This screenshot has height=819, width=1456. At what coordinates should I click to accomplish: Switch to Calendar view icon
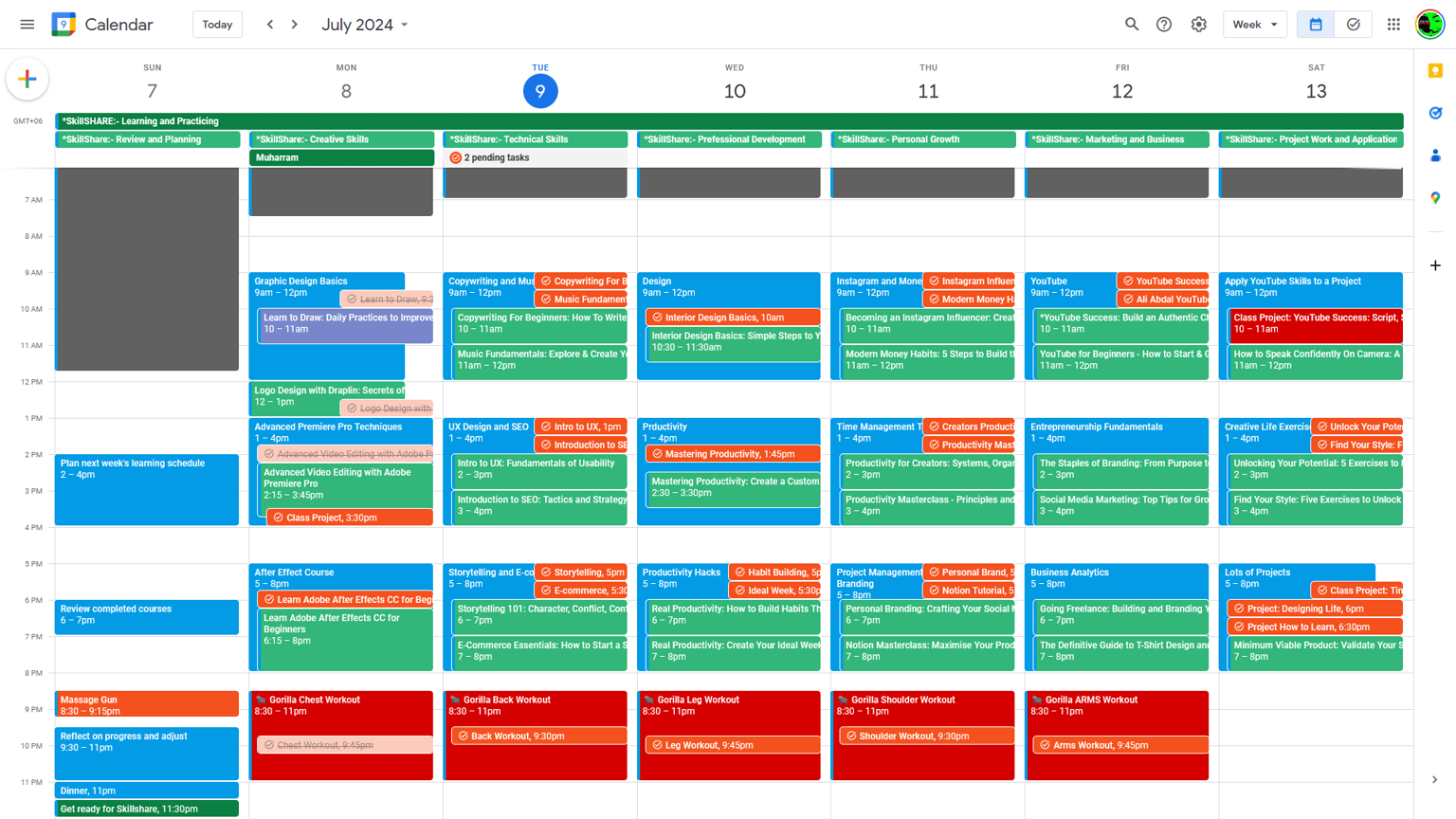click(1316, 25)
